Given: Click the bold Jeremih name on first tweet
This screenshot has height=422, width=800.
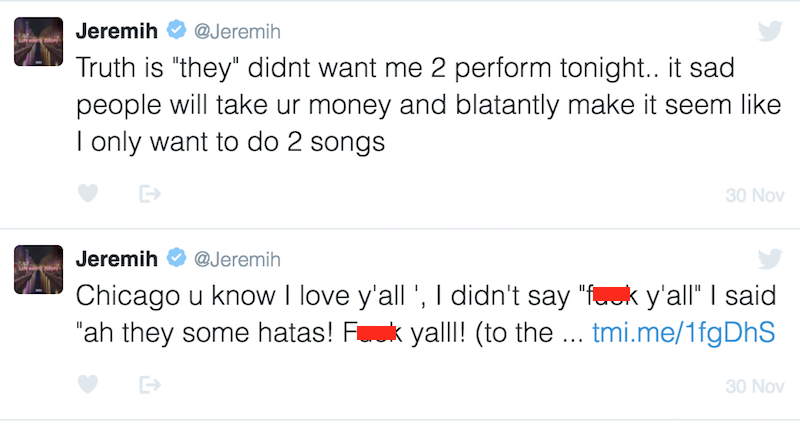Looking at the screenshot, I should pos(119,31).
